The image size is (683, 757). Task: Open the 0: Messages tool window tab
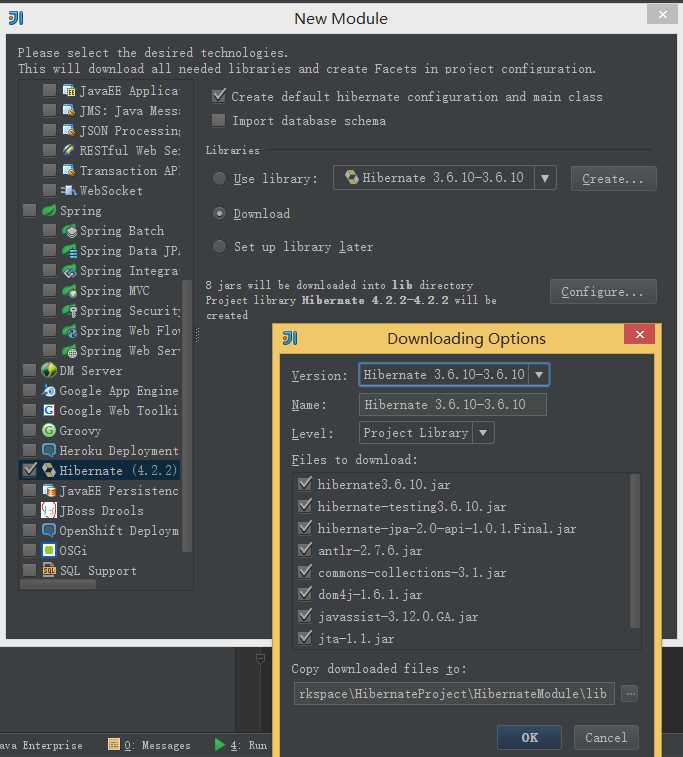[150, 745]
